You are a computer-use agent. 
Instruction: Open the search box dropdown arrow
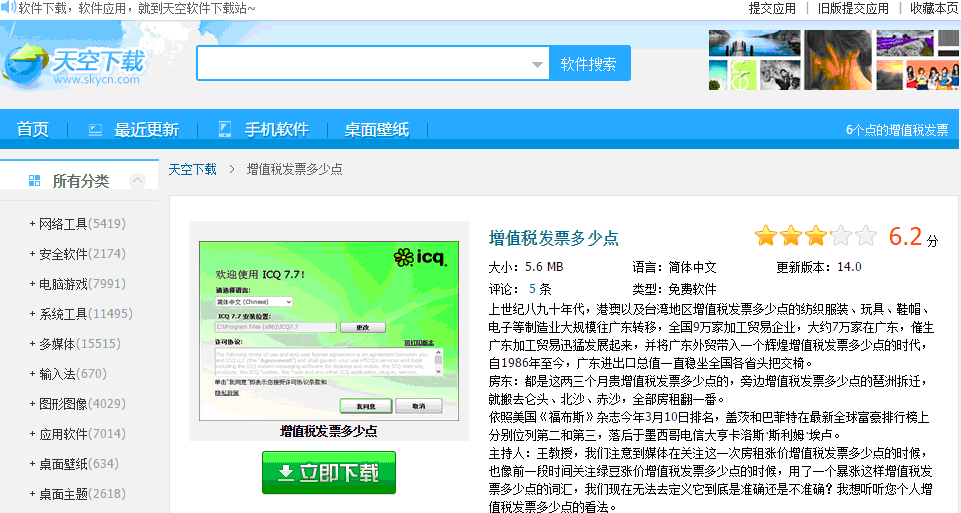pyautogui.click(x=536, y=64)
